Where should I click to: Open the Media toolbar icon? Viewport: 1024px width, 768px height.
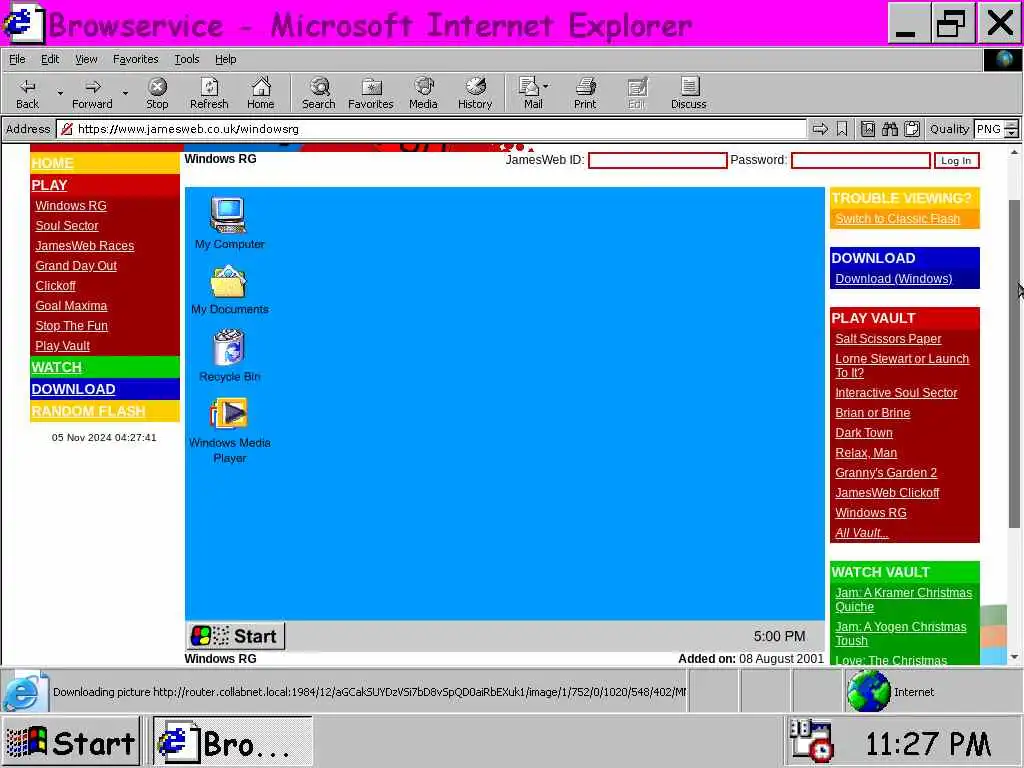coord(423,93)
